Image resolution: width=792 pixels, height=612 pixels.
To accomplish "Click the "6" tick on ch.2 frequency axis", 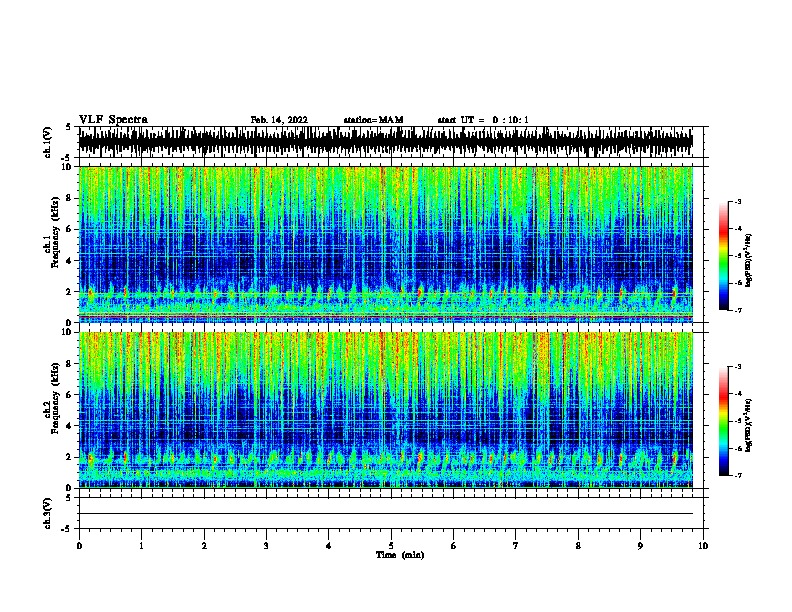I will click(x=69, y=394).
